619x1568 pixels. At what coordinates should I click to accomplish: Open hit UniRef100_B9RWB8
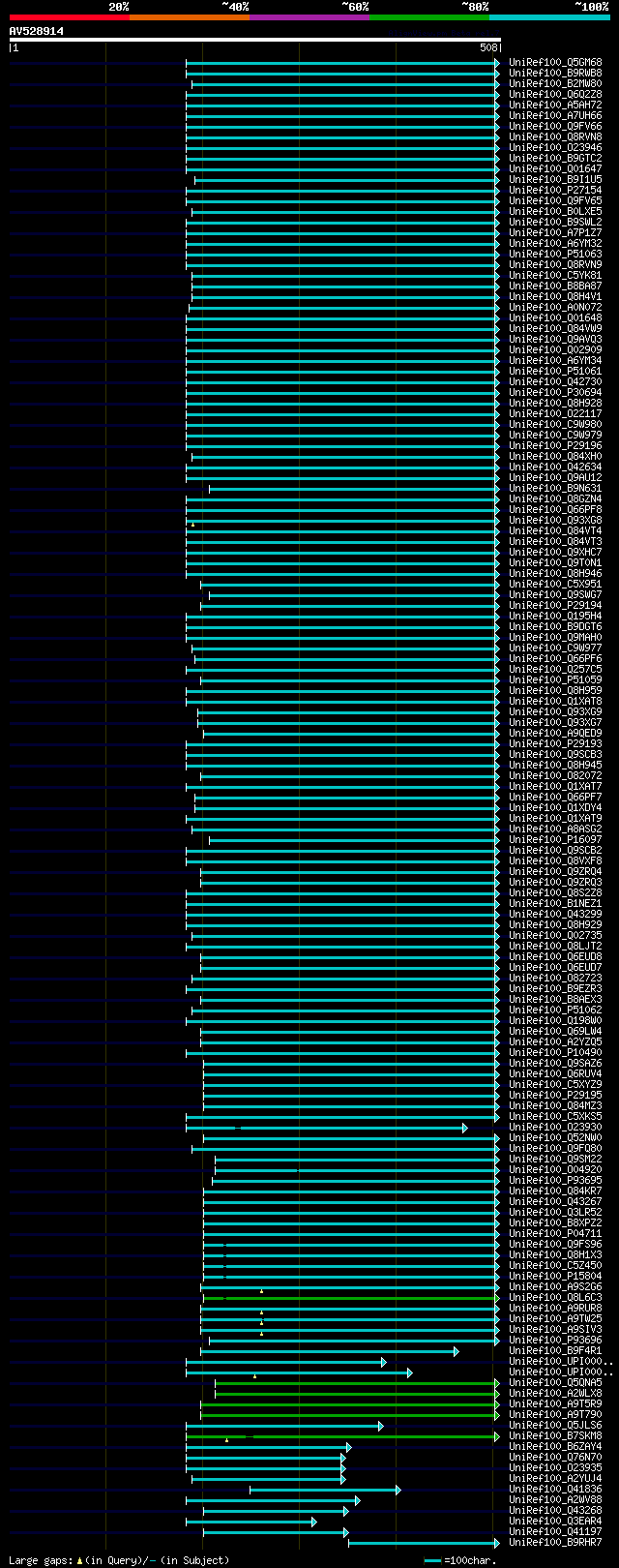555,74
